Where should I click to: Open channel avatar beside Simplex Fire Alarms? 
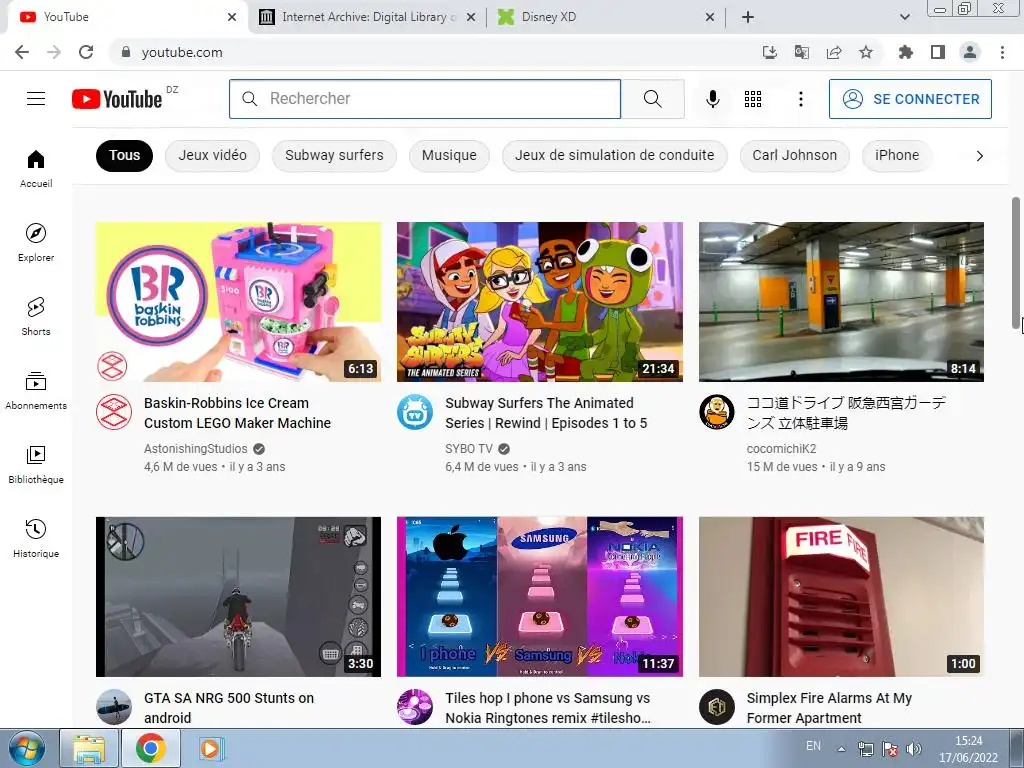(x=716, y=707)
